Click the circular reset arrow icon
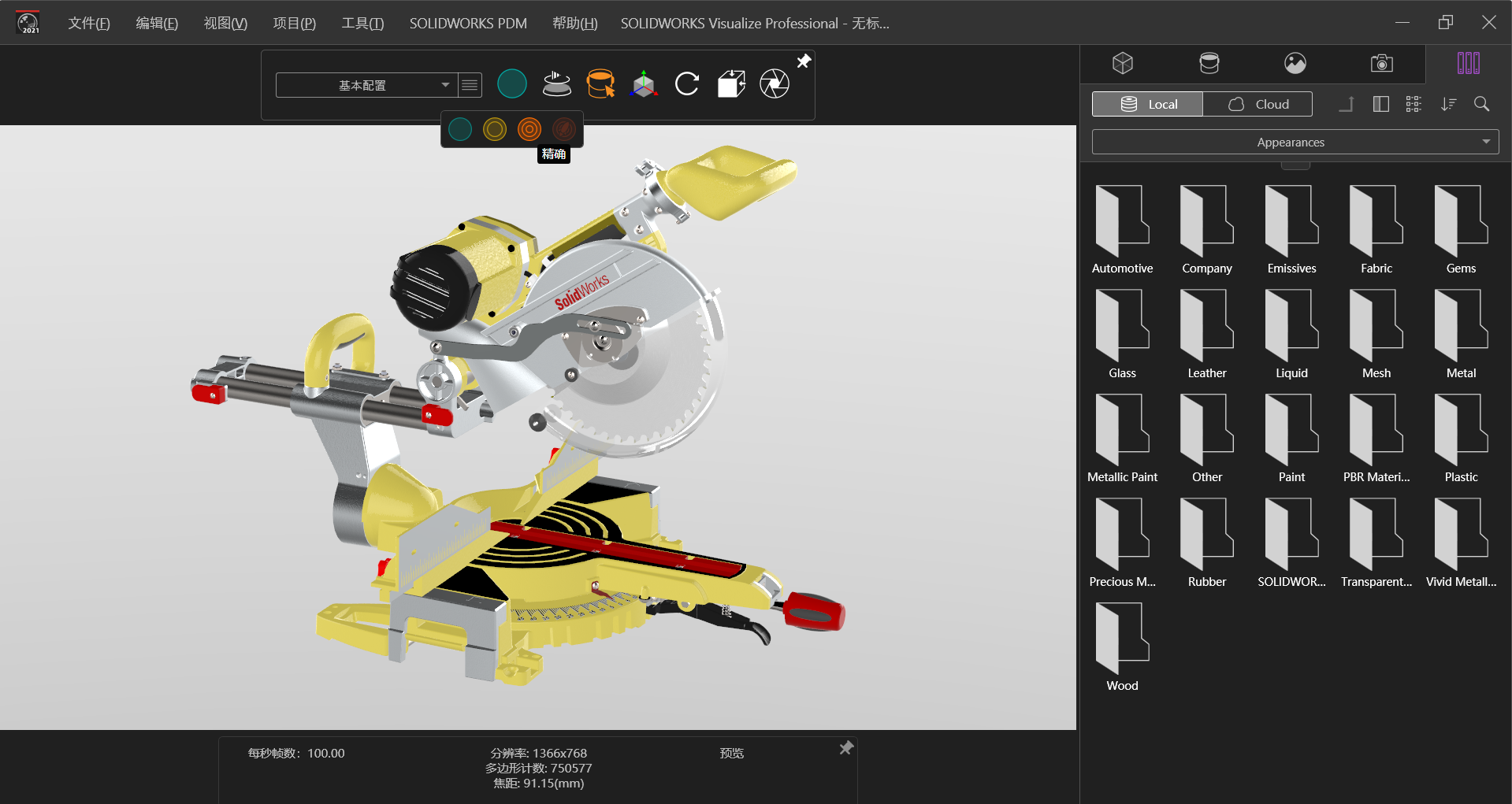Screen dimensions: 1512x804 pos(687,83)
